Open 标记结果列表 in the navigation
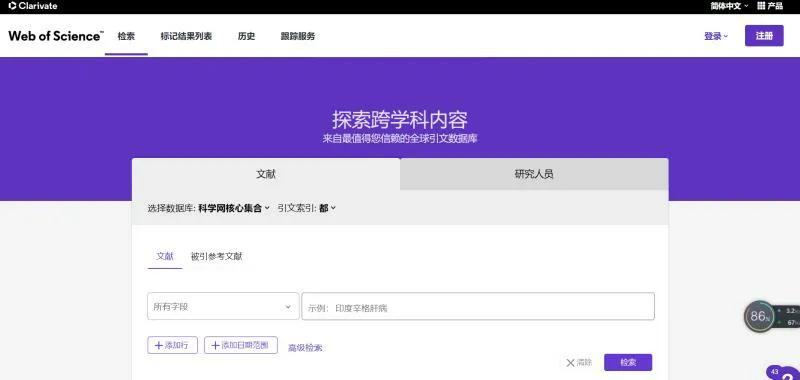 [186, 36]
